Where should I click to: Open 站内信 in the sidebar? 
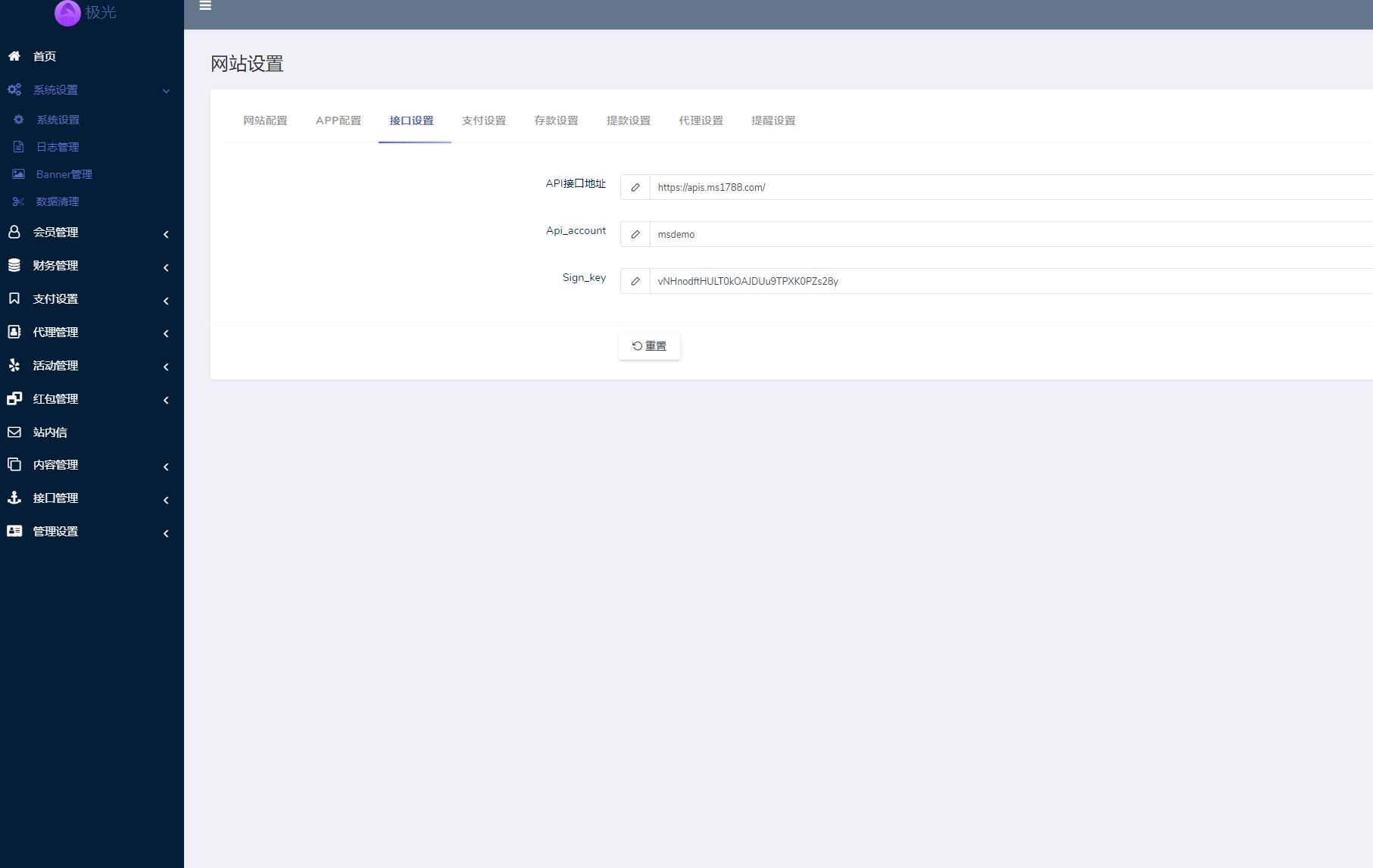(50, 432)
